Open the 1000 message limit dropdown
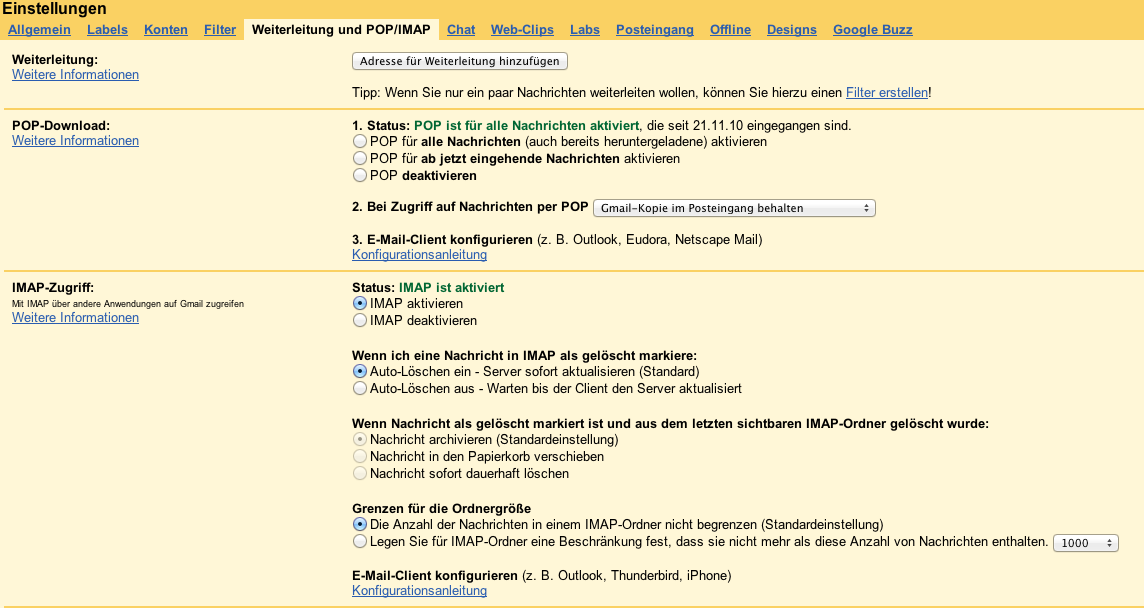The height and width of the screenshot is (608, 1144). coord(1086,543)
